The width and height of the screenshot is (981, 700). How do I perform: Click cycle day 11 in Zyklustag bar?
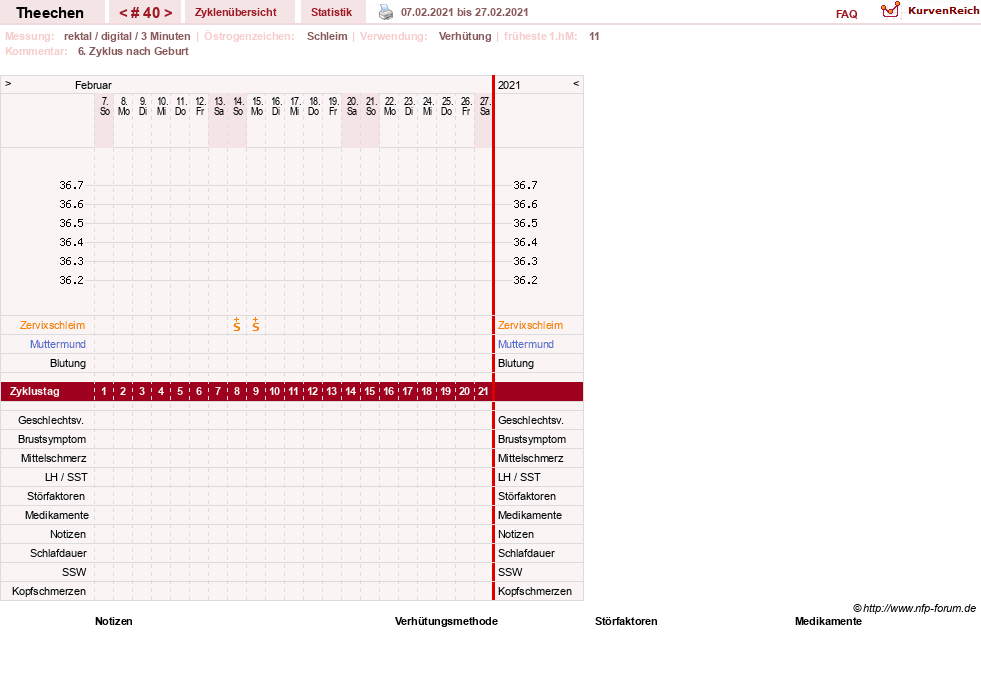(x=294, y=392)
